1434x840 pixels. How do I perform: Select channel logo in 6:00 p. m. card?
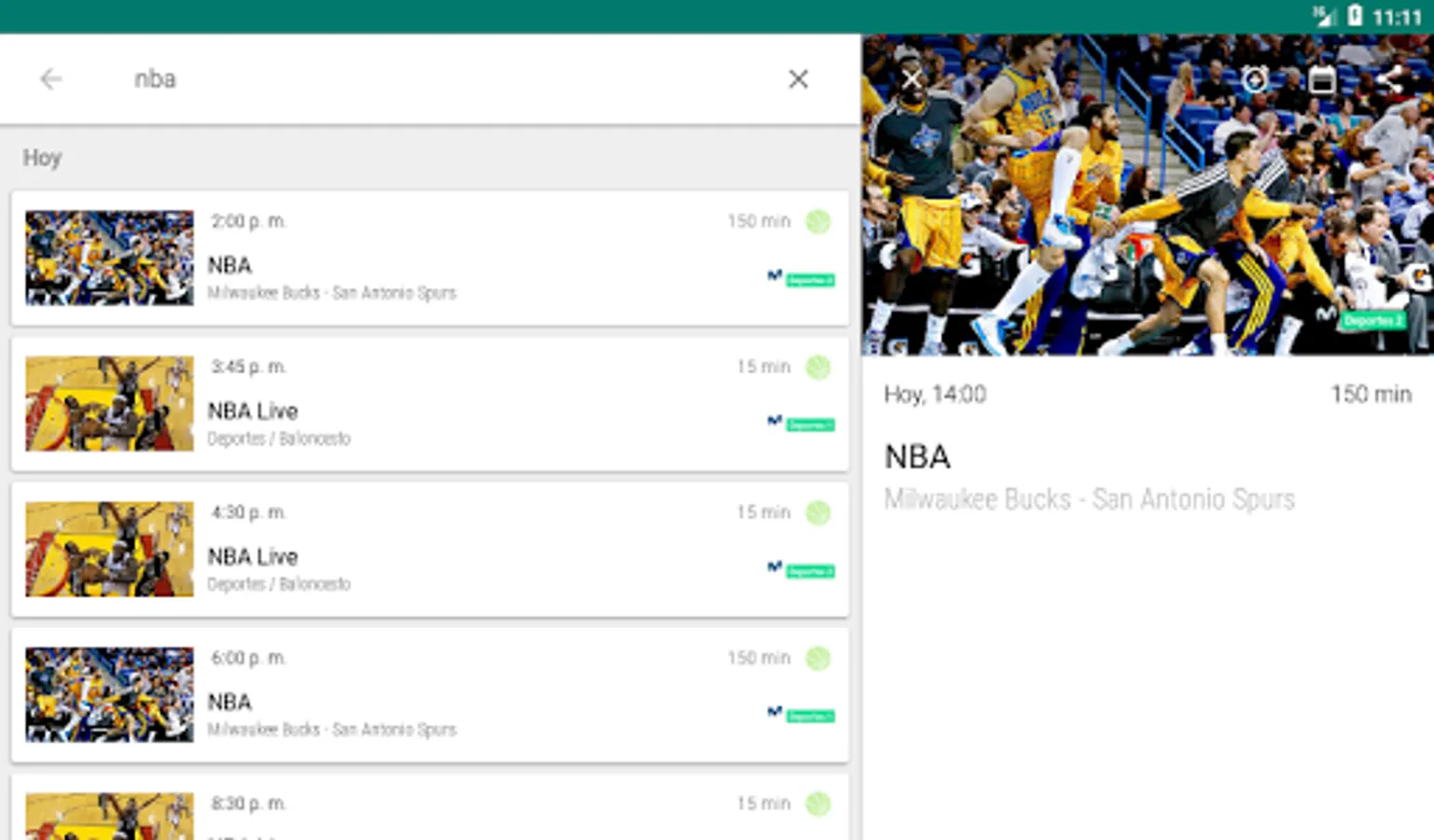pos(801,715)
